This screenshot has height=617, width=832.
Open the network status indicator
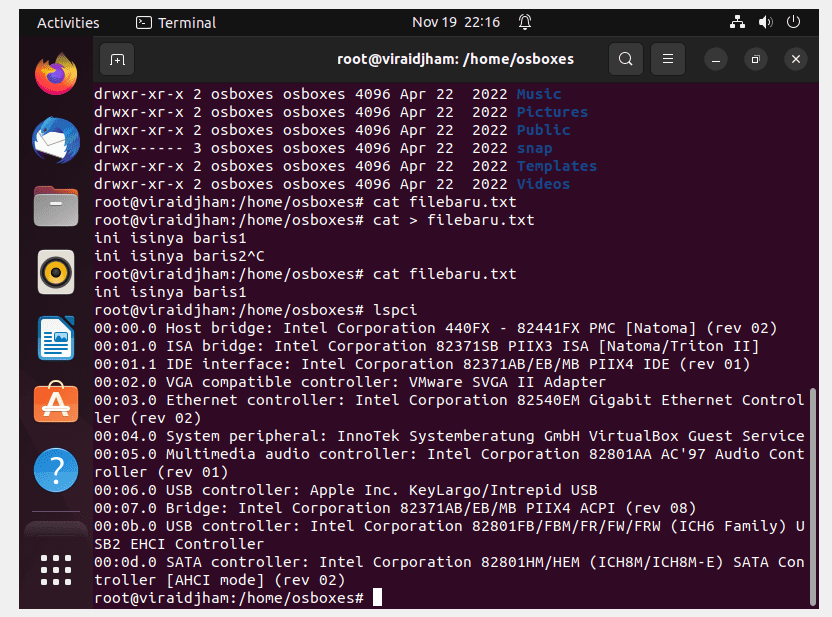pyautogui.click(x=737, y=22)
